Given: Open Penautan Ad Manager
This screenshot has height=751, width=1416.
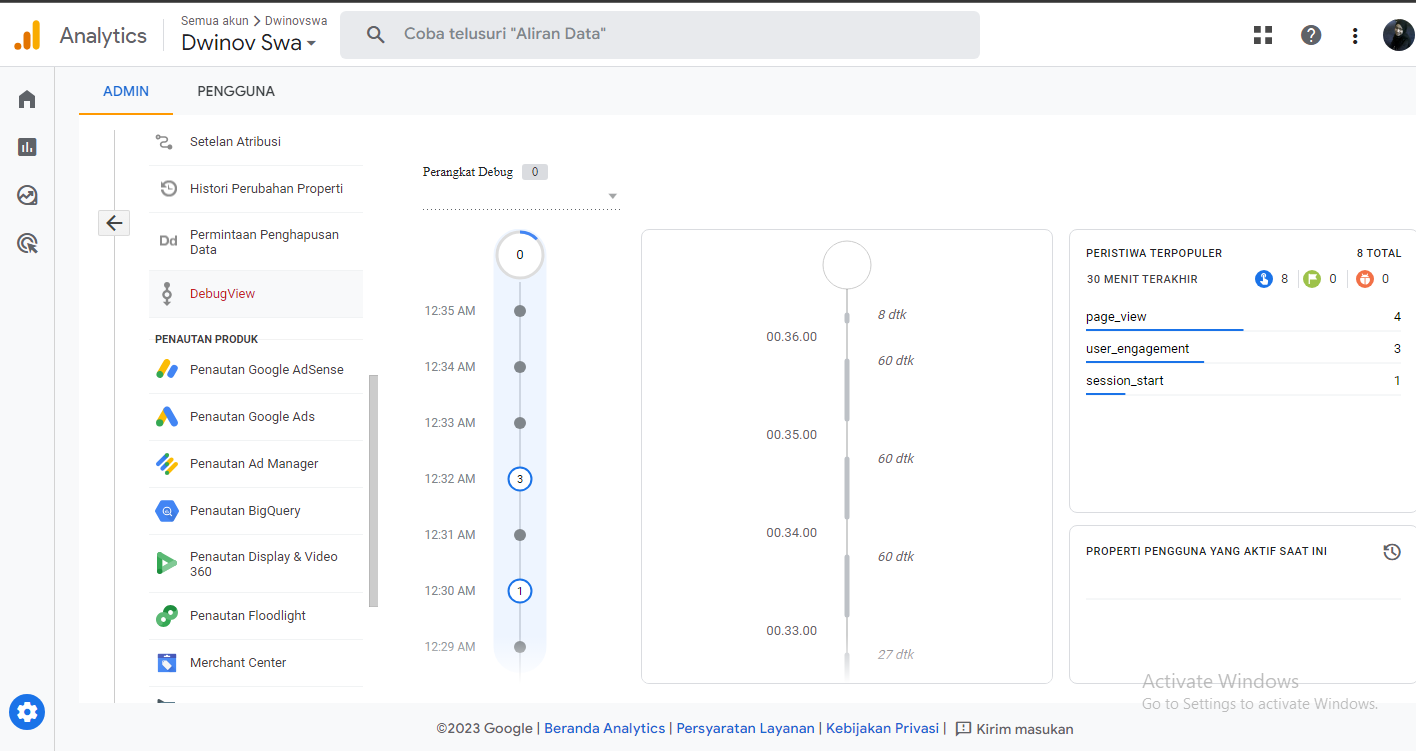Looking at the screenshot, I should click(256, 464).
